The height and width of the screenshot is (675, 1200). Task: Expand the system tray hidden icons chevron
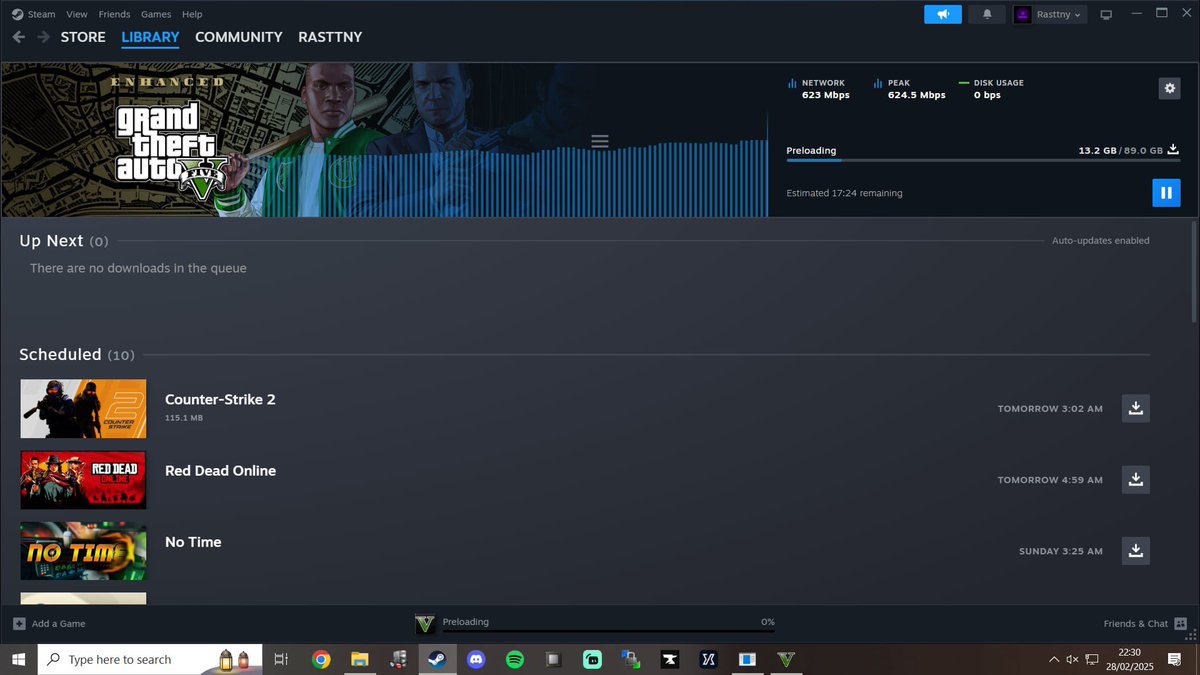coord(1054,659)
